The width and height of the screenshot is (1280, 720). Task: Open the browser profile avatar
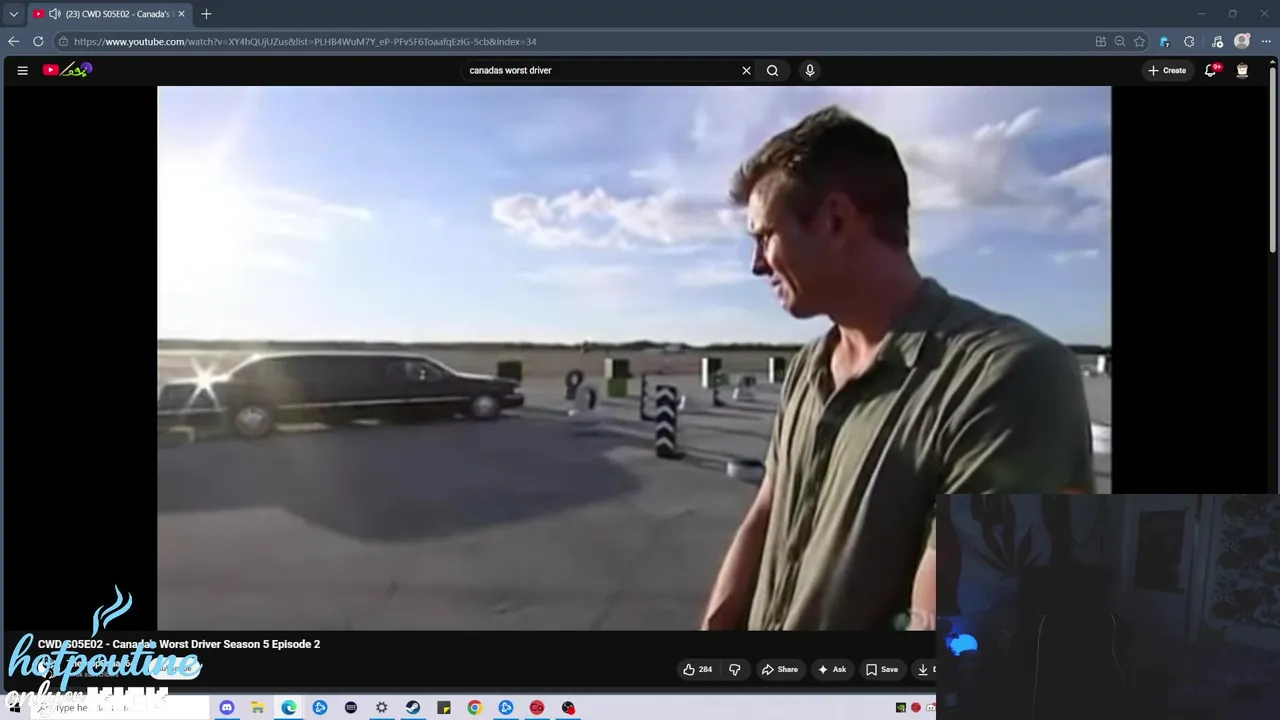point(1242,41)
